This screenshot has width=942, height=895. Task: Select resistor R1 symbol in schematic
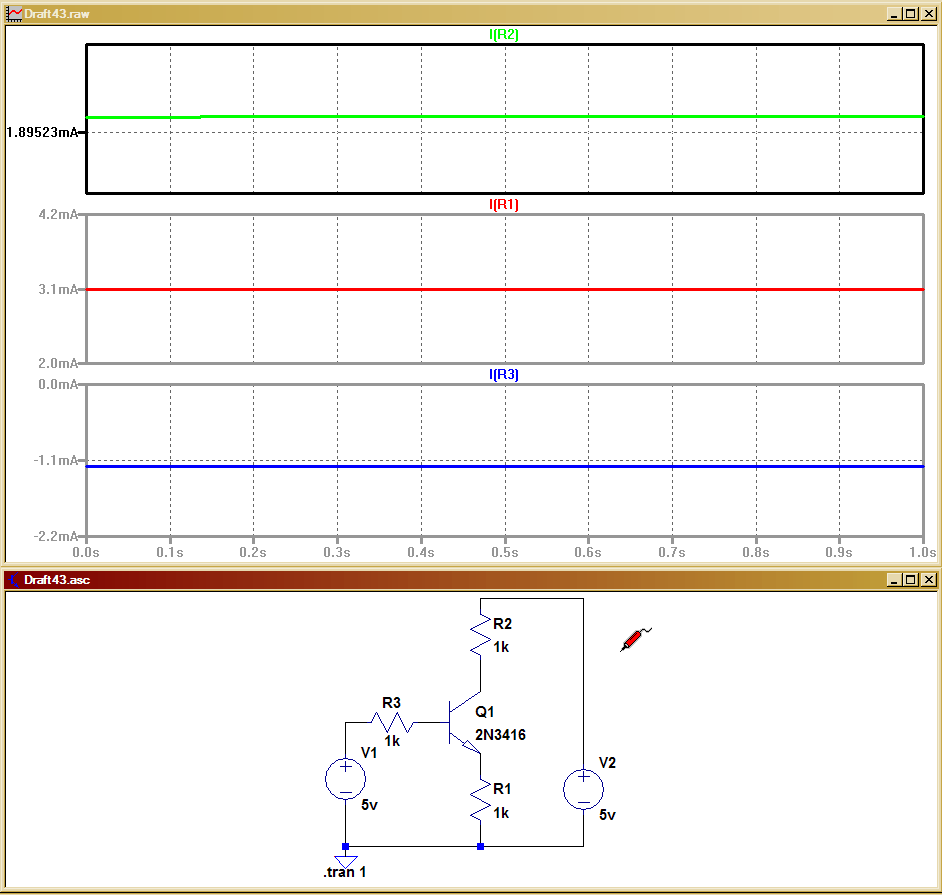pyautogui.click(x=481, y=801)
